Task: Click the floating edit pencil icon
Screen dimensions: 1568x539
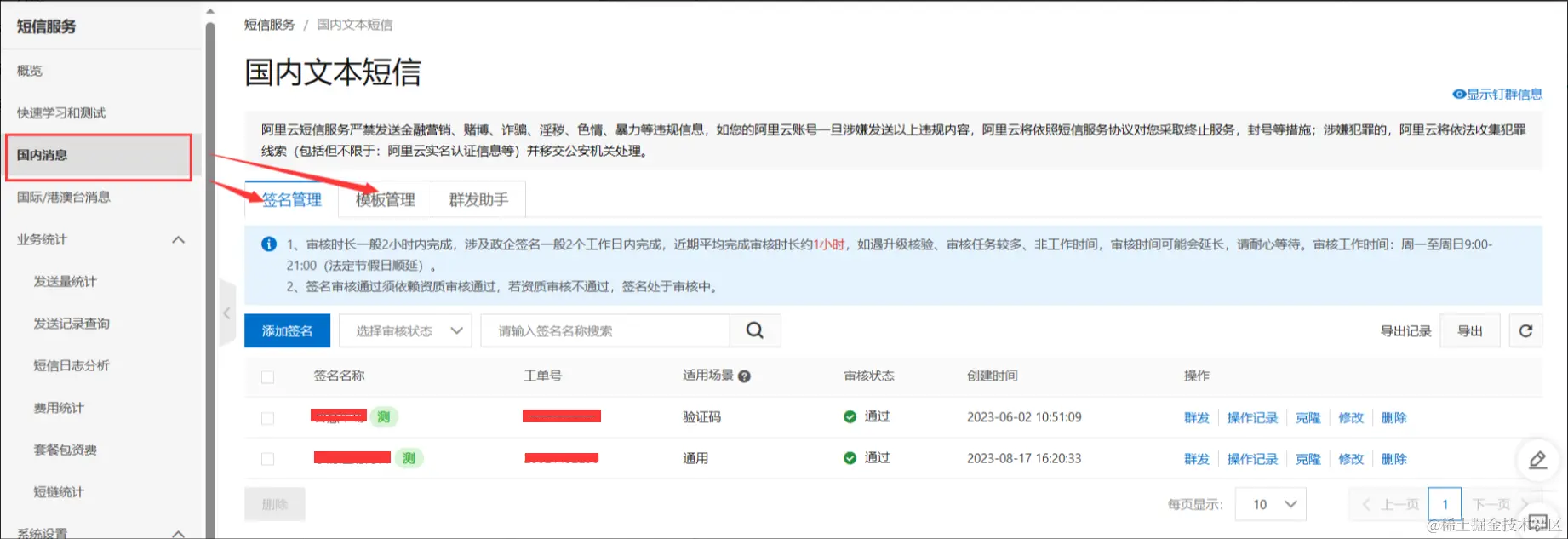Action: tap(1537, 460)
